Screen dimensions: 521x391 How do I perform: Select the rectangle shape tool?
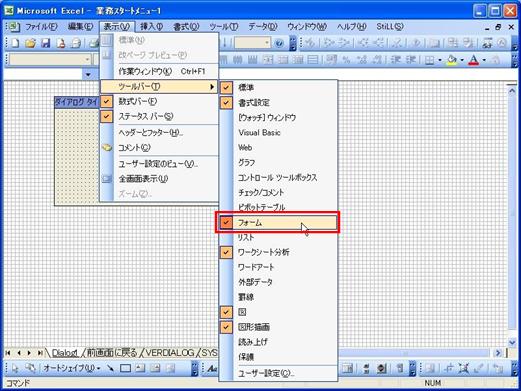tap(125, 368)
